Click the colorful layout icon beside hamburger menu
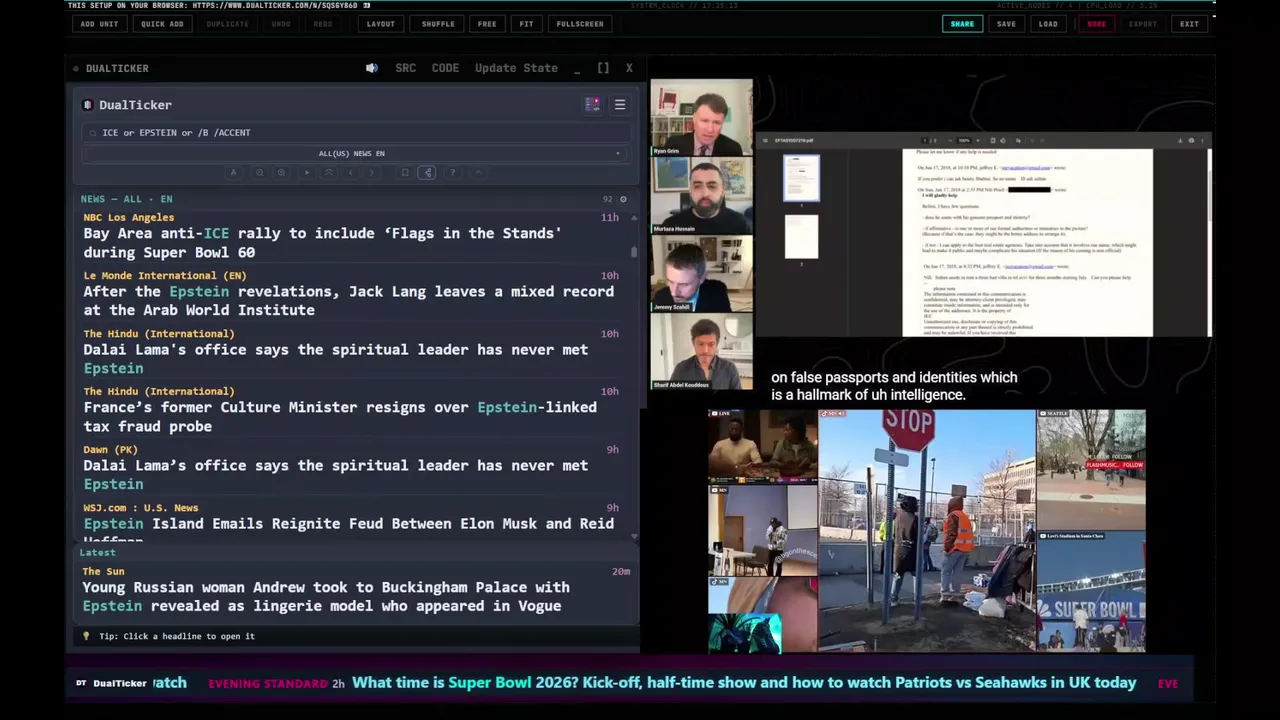 [x=593, y=105]
